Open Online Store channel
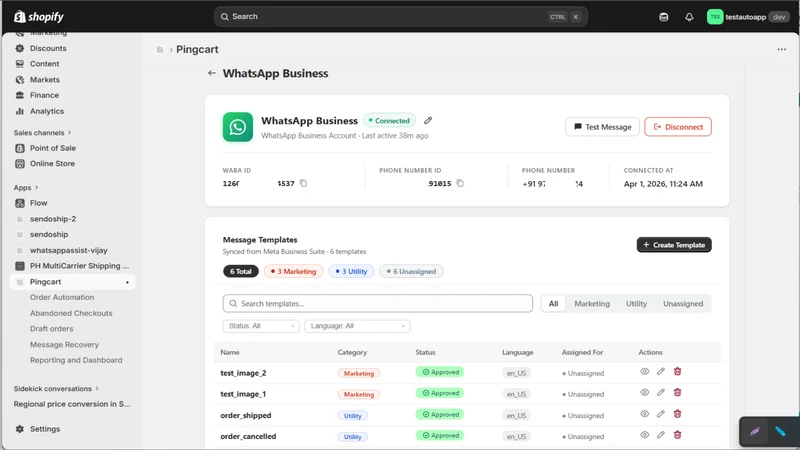This screenshot has height=450, width=800. point(52,164)
